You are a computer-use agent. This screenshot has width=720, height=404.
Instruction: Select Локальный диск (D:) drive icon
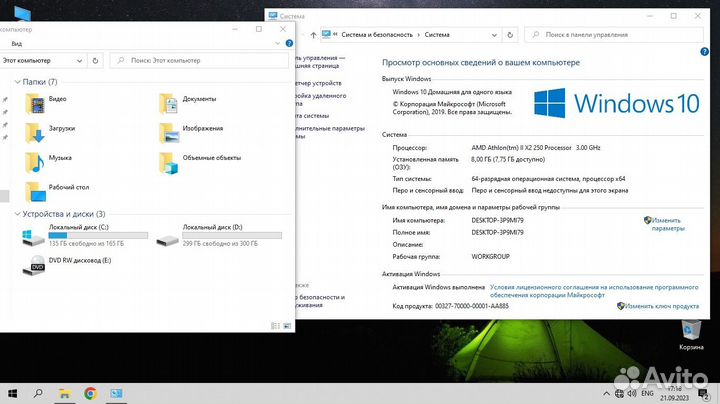coord(167,240)
